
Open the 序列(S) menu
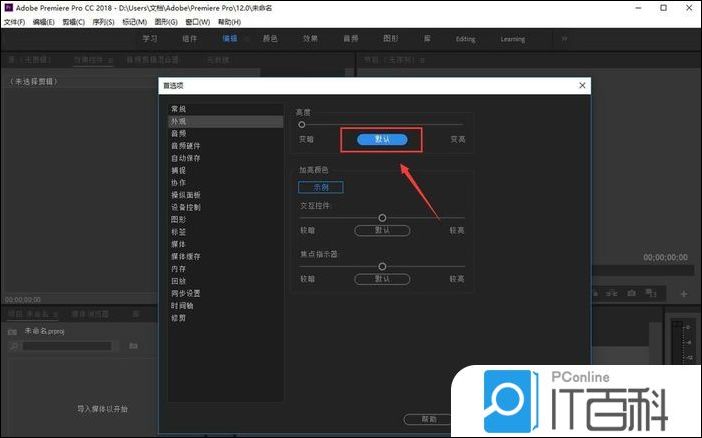[103, 22]
